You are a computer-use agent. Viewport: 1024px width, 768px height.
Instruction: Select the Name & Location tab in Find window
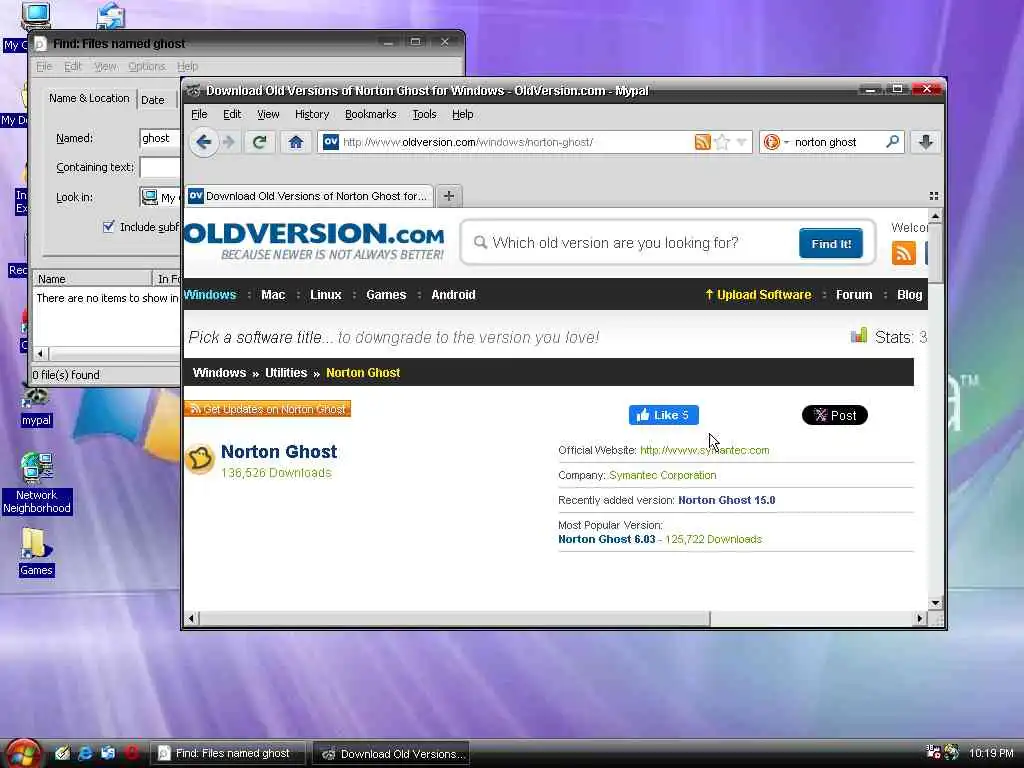coord(89,98)
